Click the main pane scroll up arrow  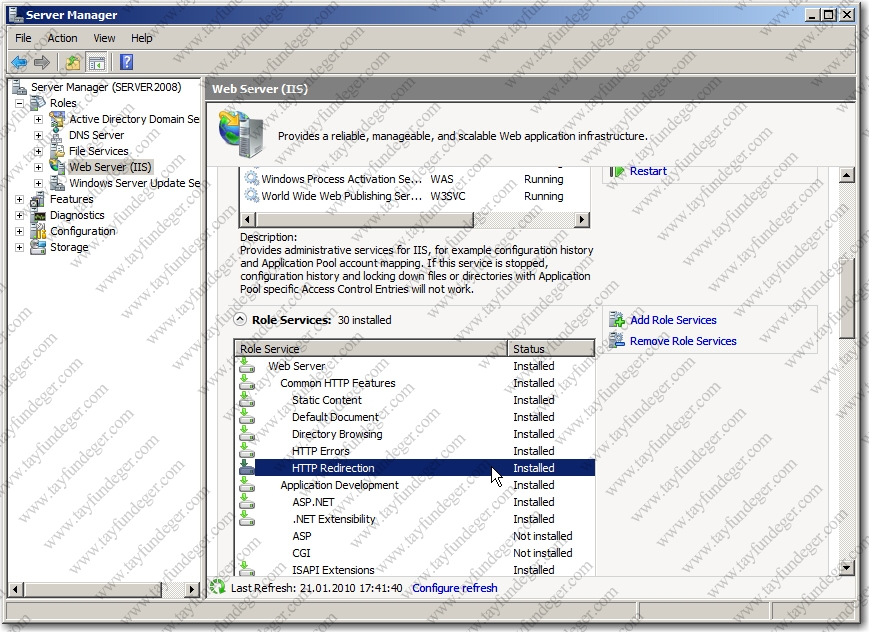(846, 175)
